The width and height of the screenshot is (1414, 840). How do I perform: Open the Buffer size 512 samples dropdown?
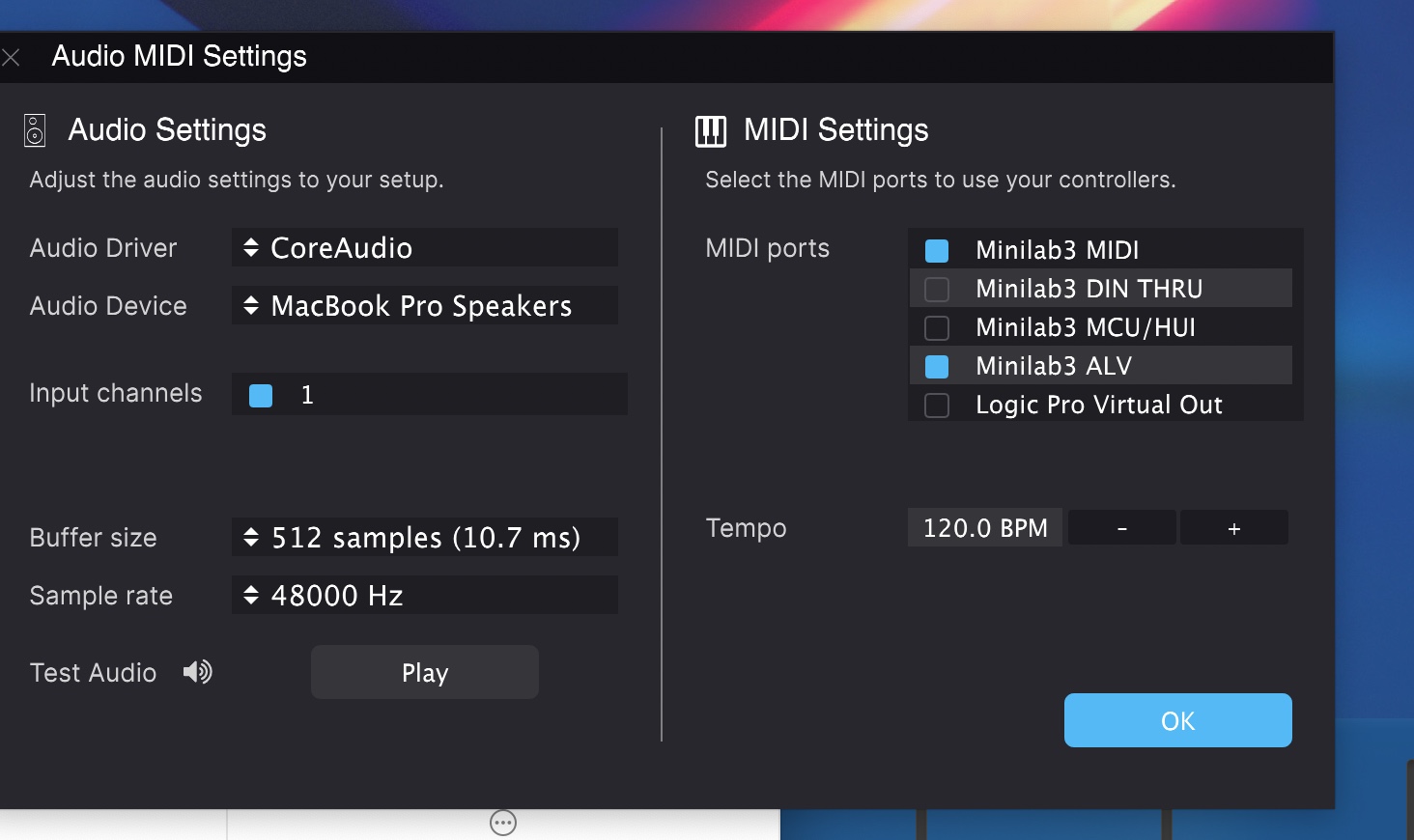[x=425, y=537]
